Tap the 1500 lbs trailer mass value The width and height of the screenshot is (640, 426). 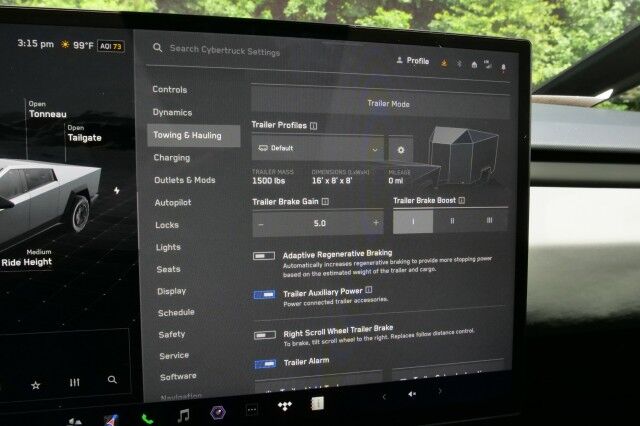(269, 181)
